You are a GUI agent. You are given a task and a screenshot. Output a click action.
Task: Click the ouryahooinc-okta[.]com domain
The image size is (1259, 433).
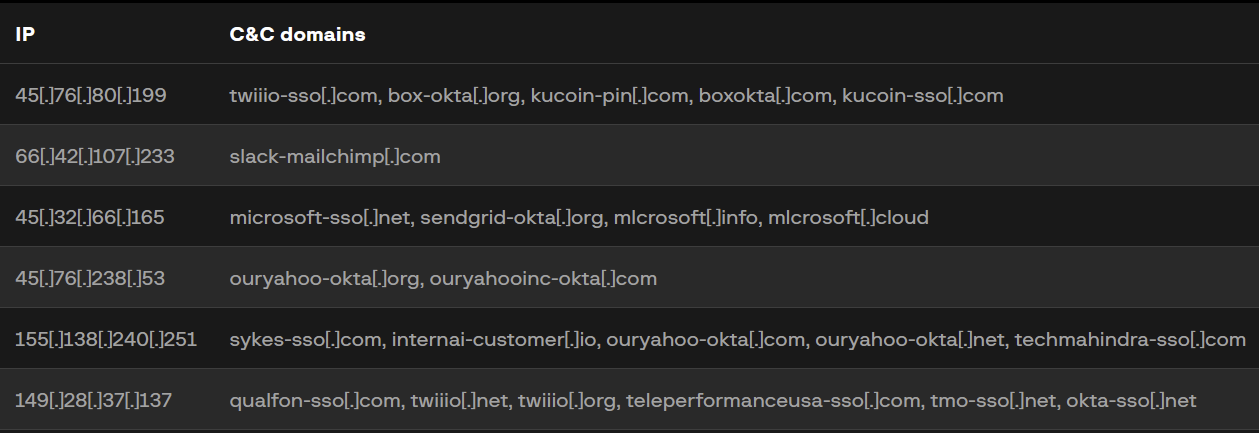[x=543, y=279]
